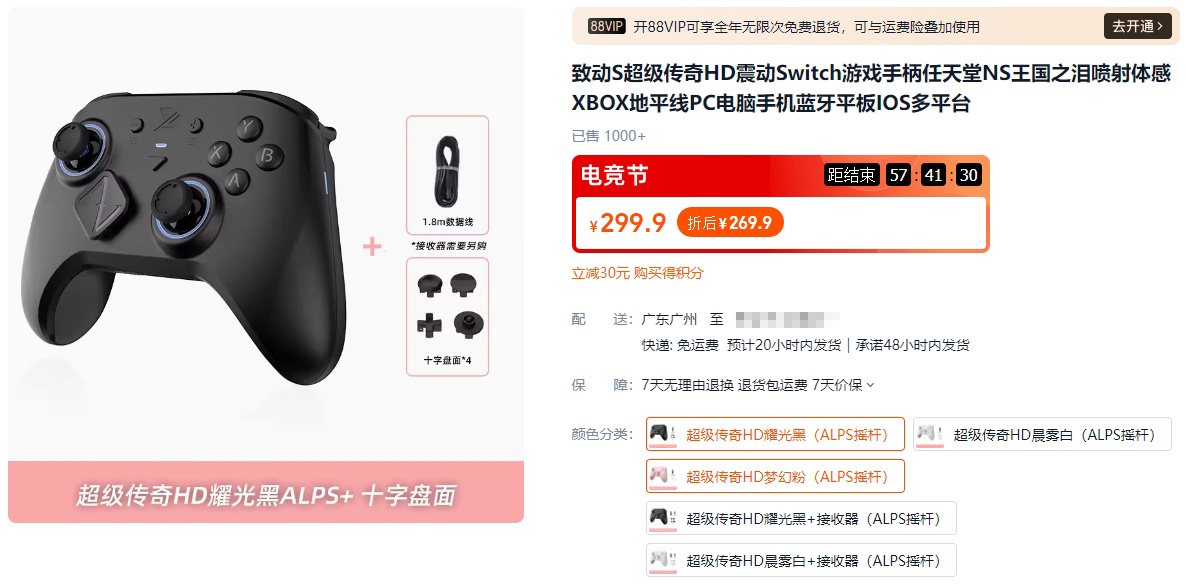Select 超级传奇HD耀光黑（ALPS摇杆） variant
This screenshot has width=1186, height=584.
(775, 434)
